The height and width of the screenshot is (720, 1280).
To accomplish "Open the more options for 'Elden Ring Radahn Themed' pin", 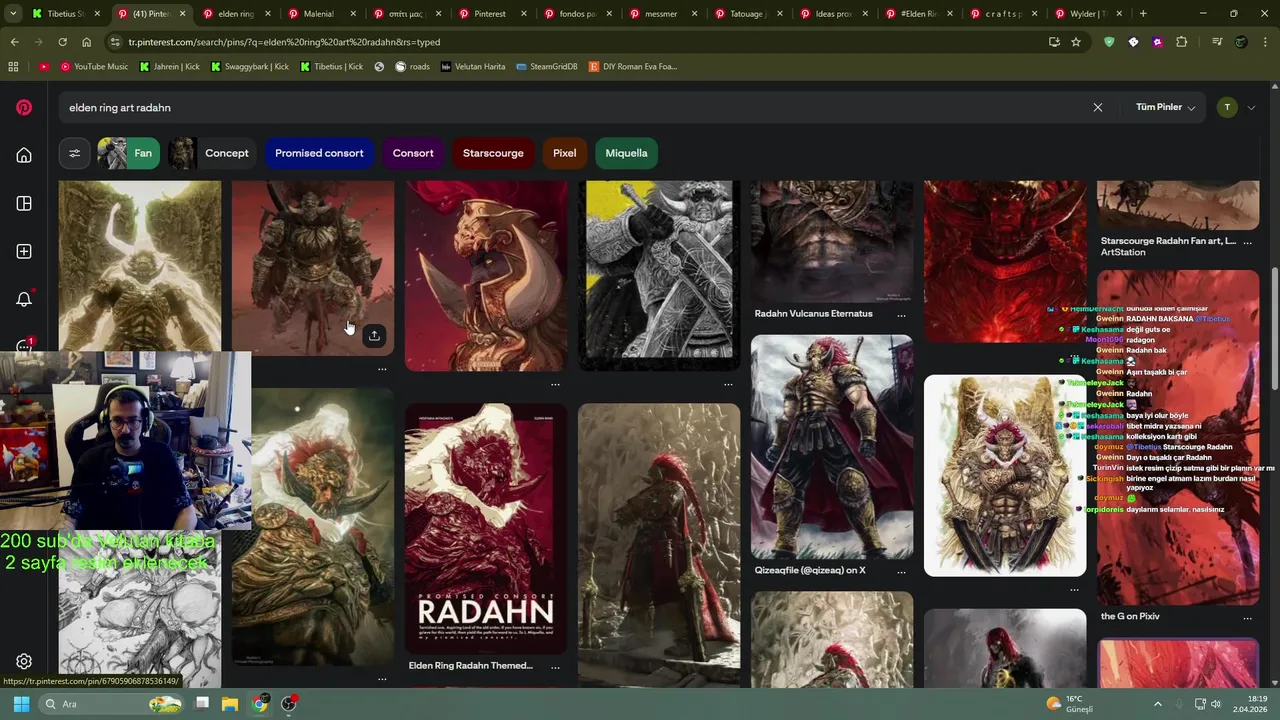I will [x=555, y=666].
